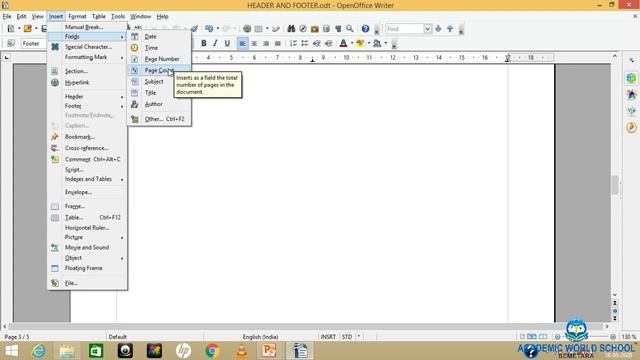
Task: Open the Help menu
Action: point(162,16)
